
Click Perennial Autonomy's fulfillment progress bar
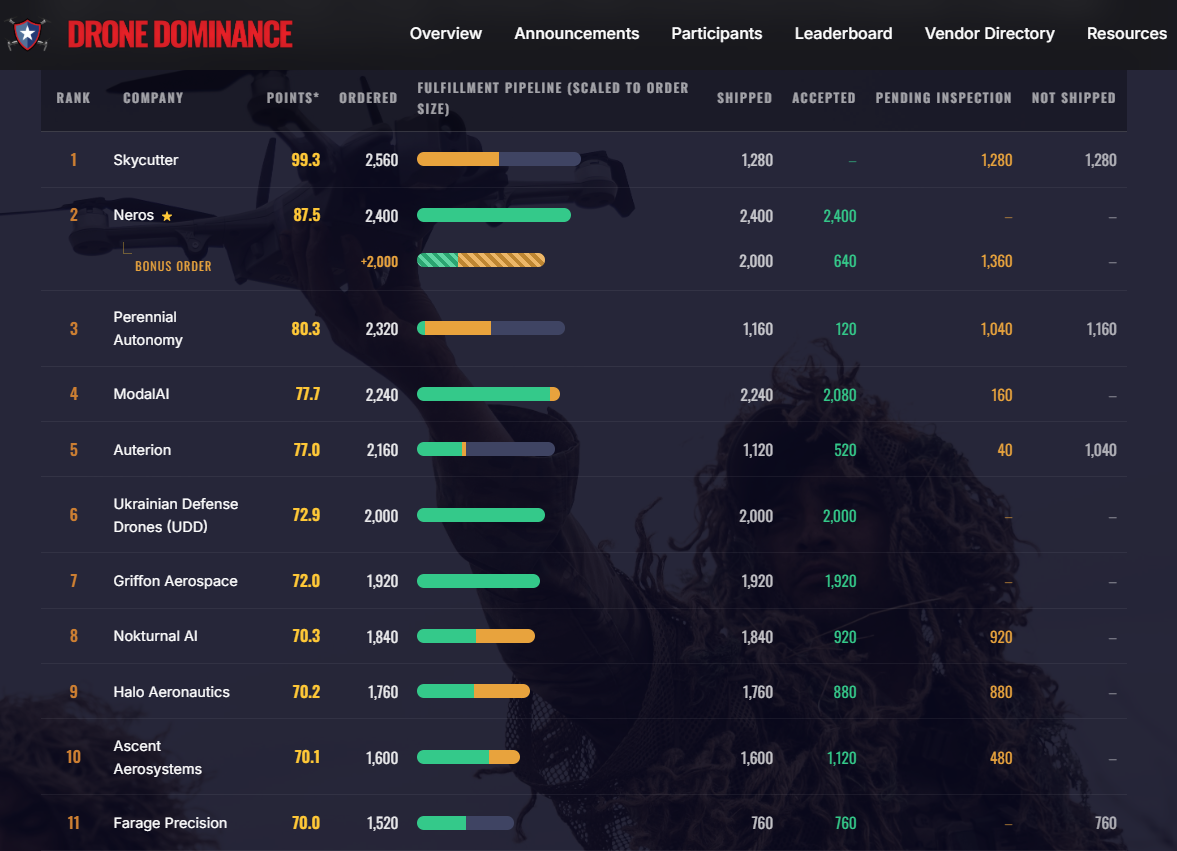pyautogui.click(x=491, y=328)
